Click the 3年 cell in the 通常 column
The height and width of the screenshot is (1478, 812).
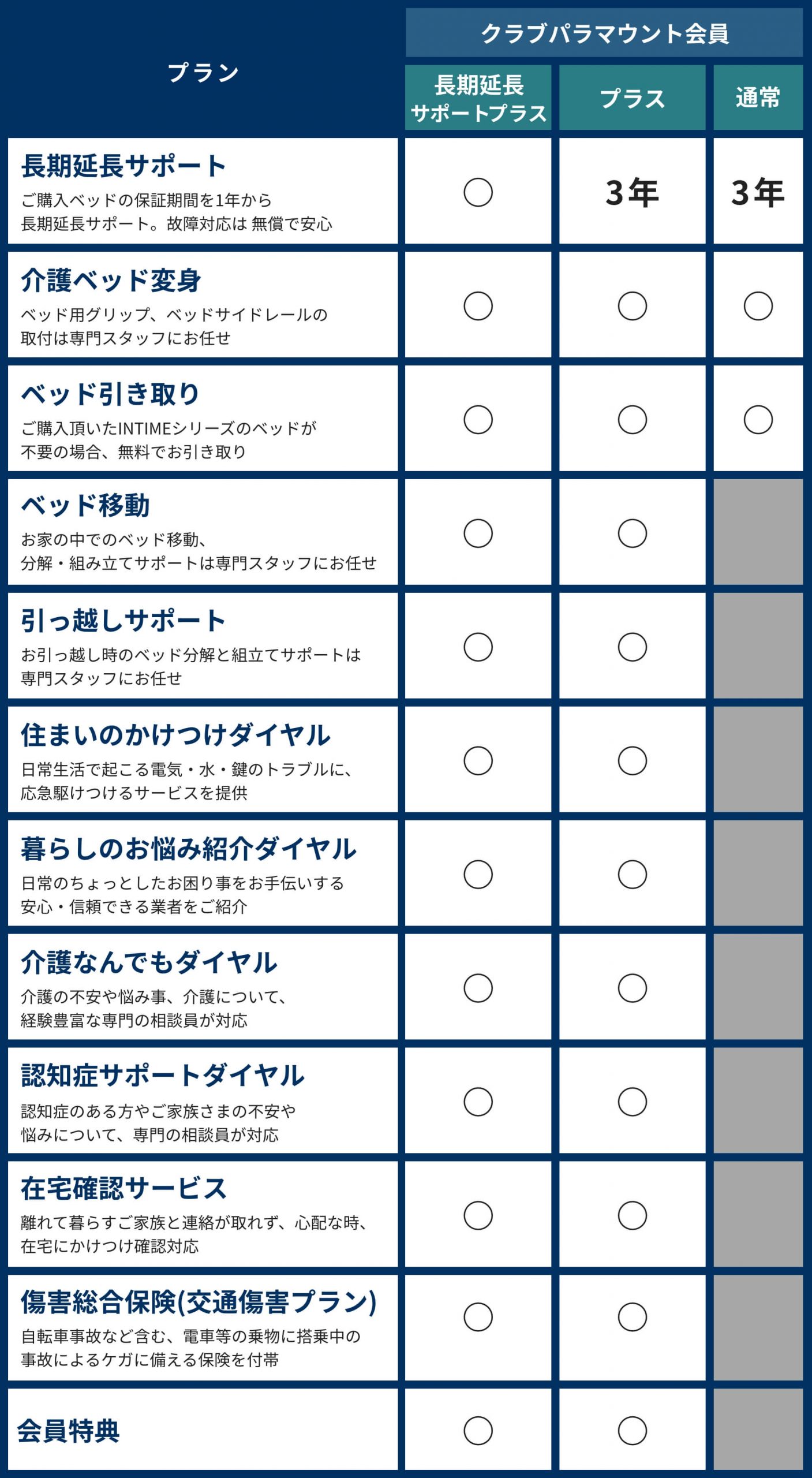coord(758,192)
